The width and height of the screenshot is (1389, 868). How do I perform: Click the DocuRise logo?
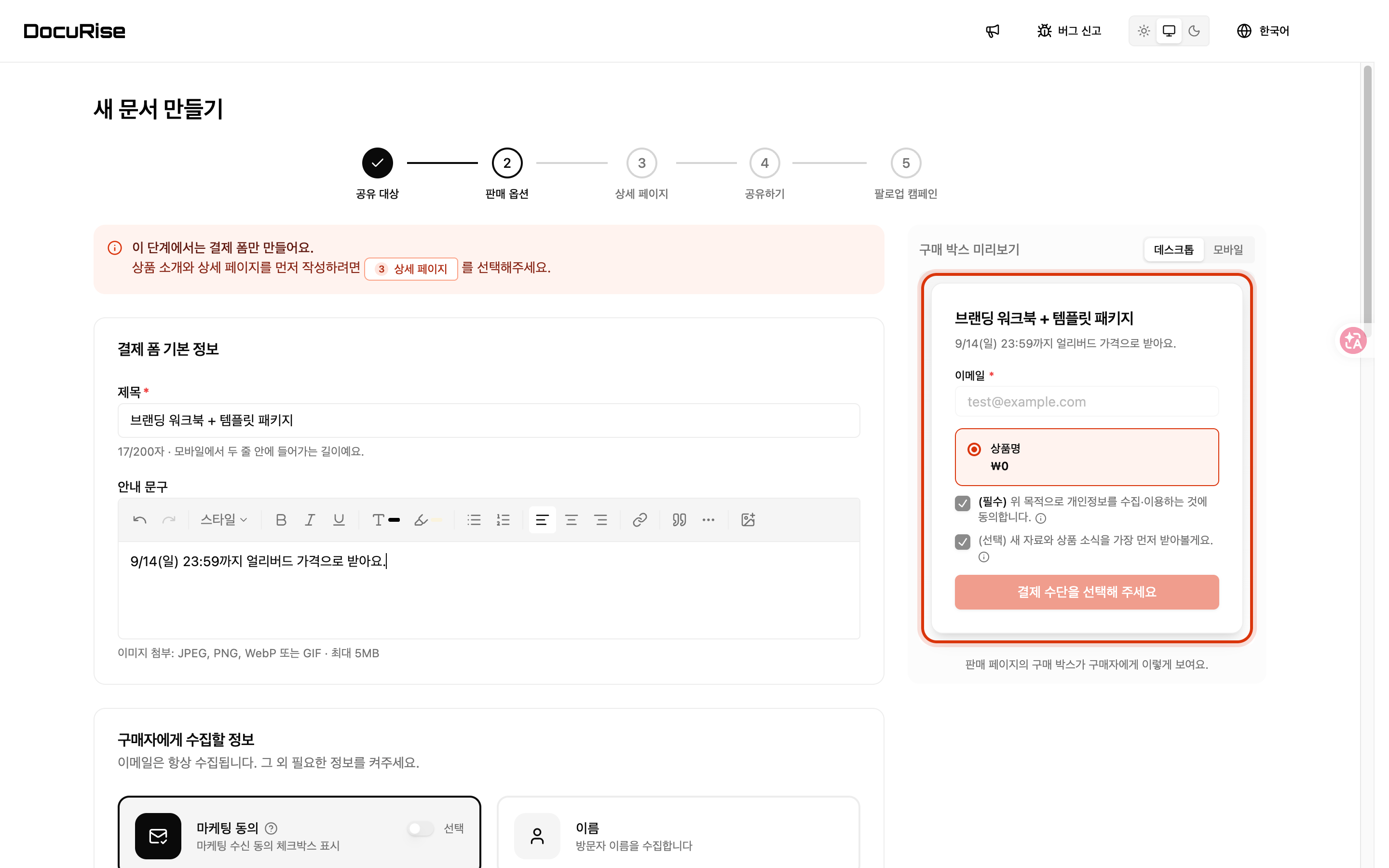pyautogui.click(x=75, y=31)
